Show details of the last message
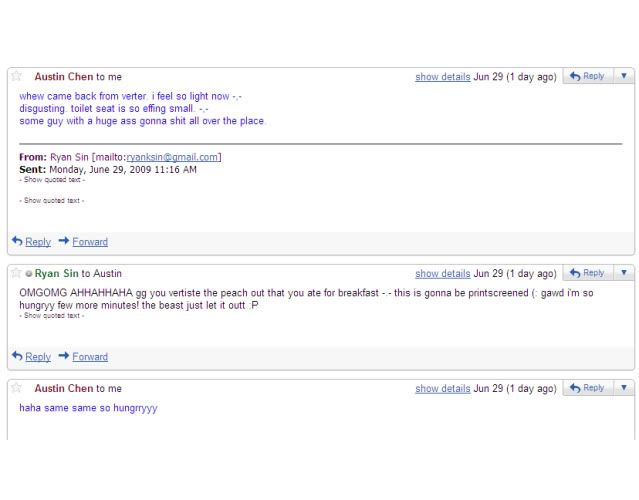This screenshot has height=500, width=639. [x=442, y=389]
